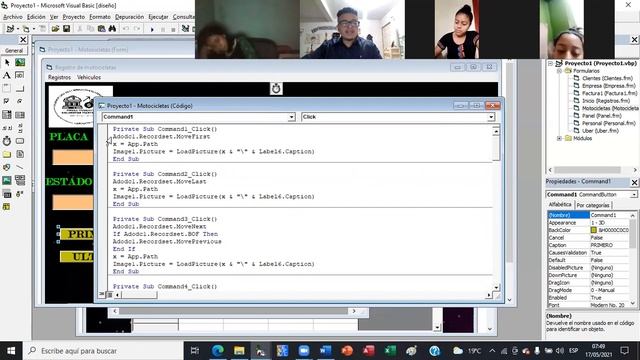Open the Proyecto menu
The image size is (640, 360).
coord(73,17)
